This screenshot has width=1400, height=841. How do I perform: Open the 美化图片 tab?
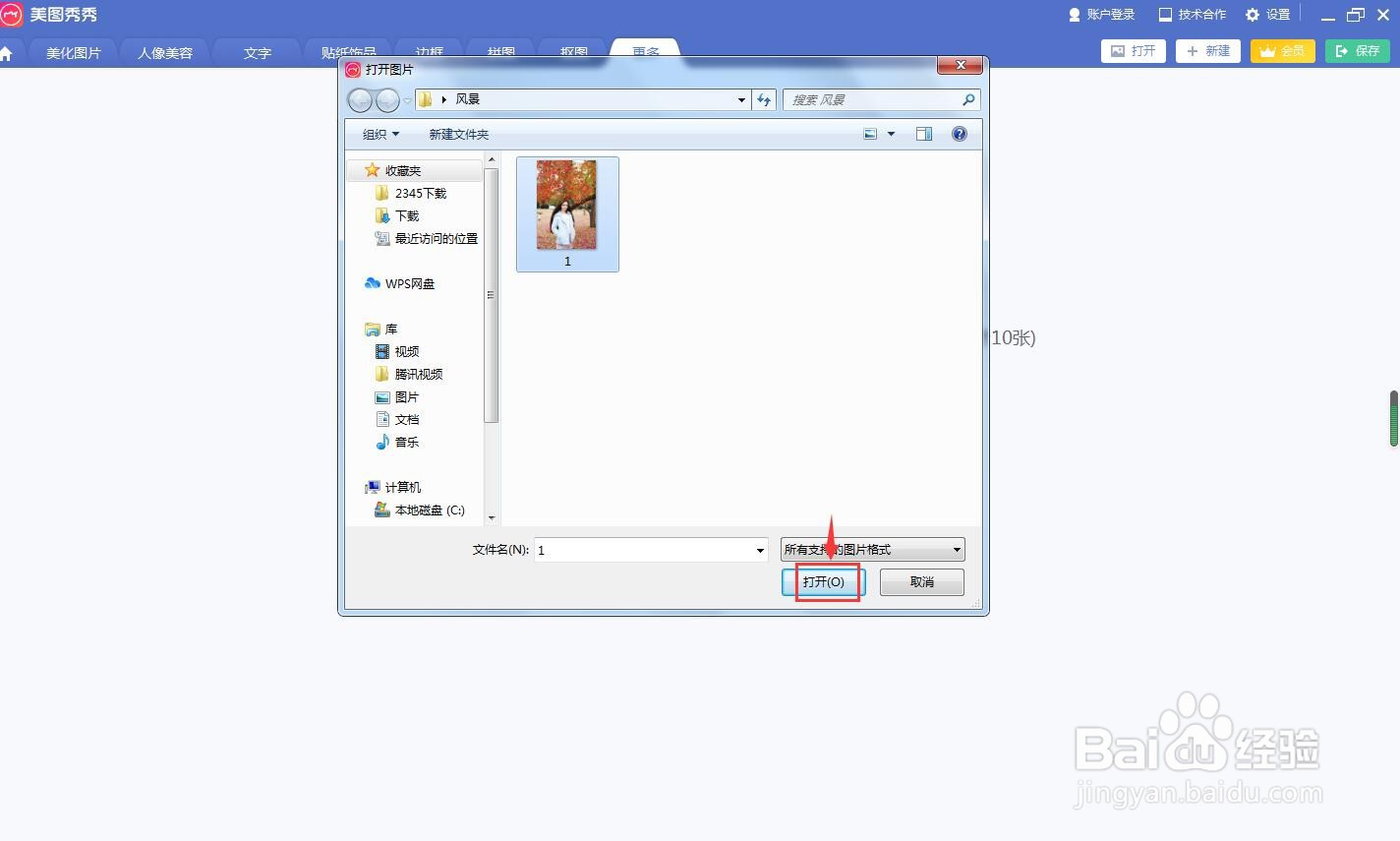pyautogui.click(x=74, y=53)
